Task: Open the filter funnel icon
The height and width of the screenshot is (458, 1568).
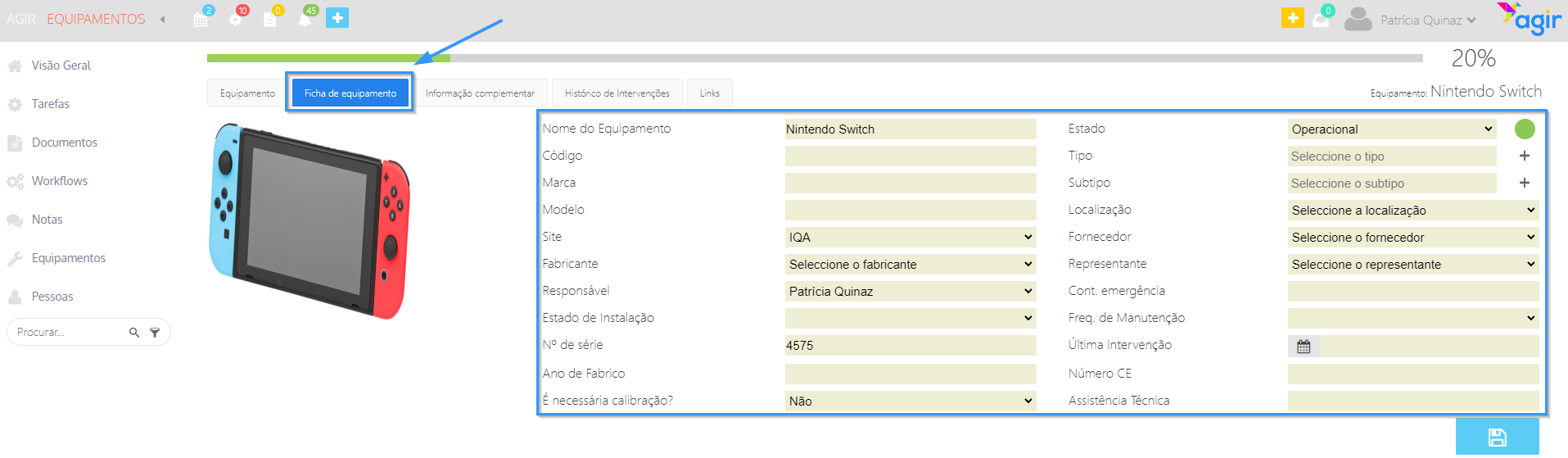Action: pos(155,333)
